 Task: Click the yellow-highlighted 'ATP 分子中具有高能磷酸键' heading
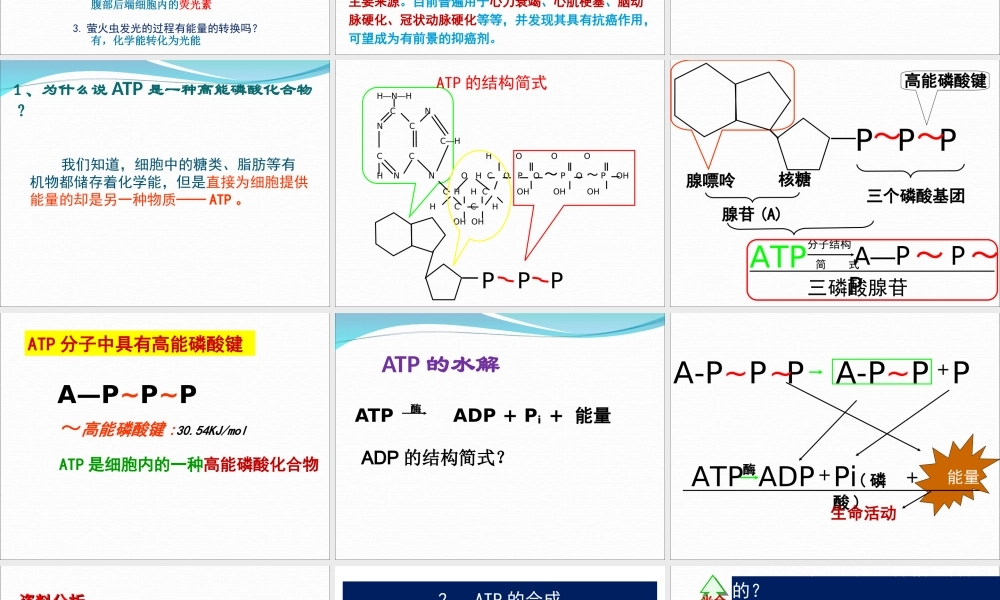pos(140,344)
